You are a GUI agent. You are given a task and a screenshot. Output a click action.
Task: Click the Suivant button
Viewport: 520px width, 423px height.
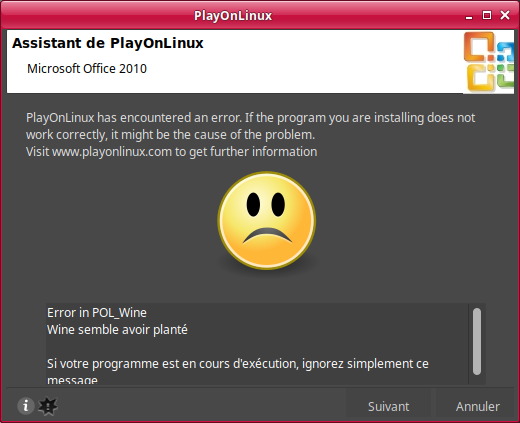click(x=388, y=406)
